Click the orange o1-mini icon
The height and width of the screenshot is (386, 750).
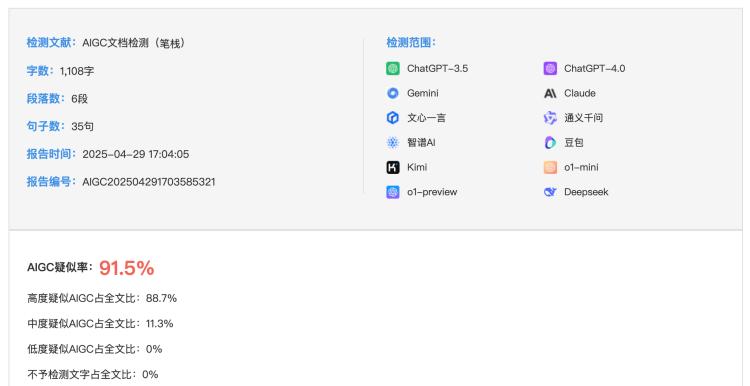(x=550, y=167)
